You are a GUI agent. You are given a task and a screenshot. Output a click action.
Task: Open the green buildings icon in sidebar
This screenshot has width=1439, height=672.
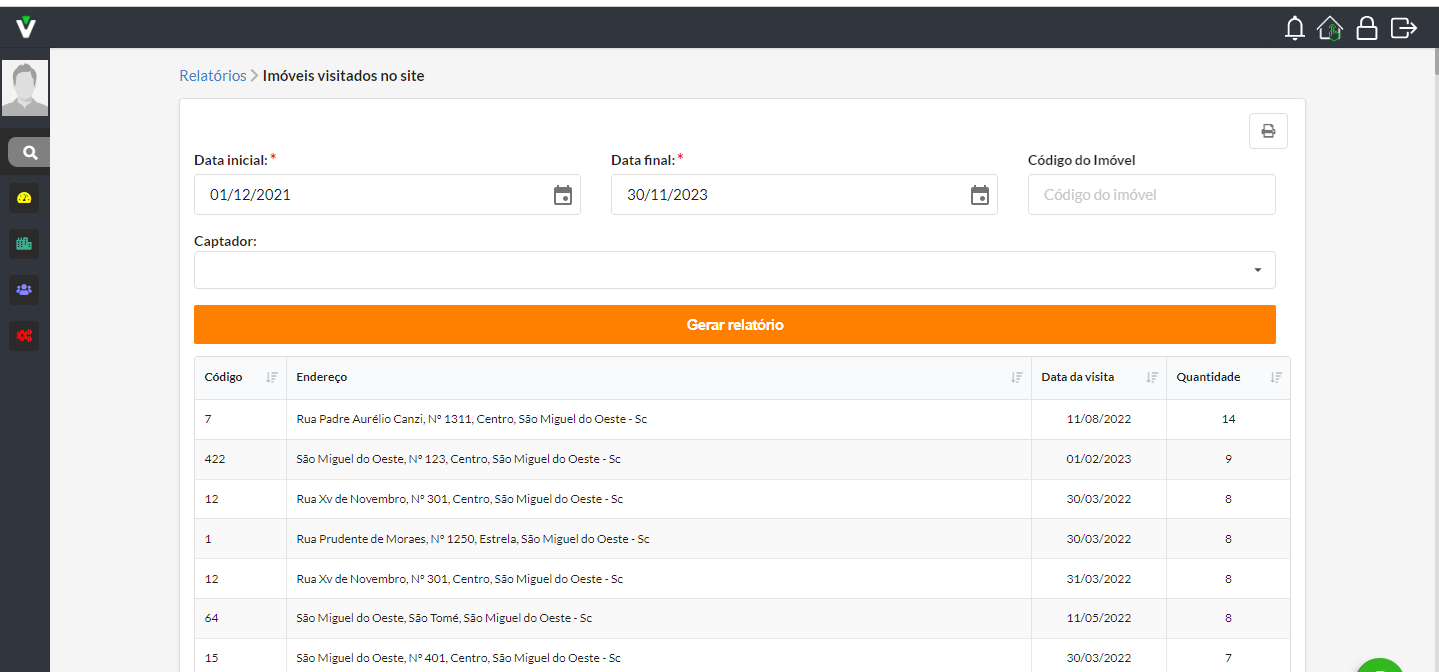point(25,243)
